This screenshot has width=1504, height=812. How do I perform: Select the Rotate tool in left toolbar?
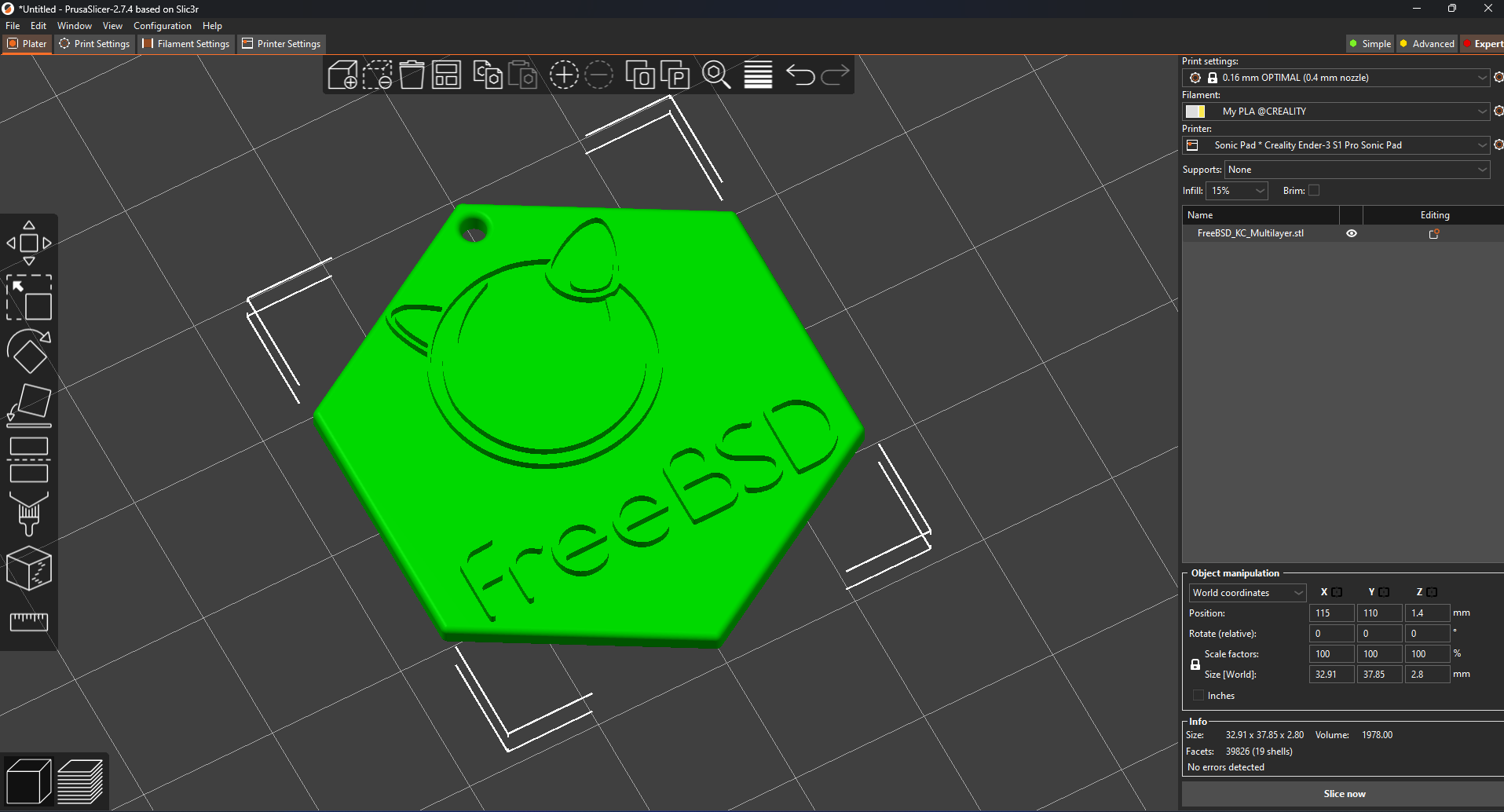[x=29, y=352]
